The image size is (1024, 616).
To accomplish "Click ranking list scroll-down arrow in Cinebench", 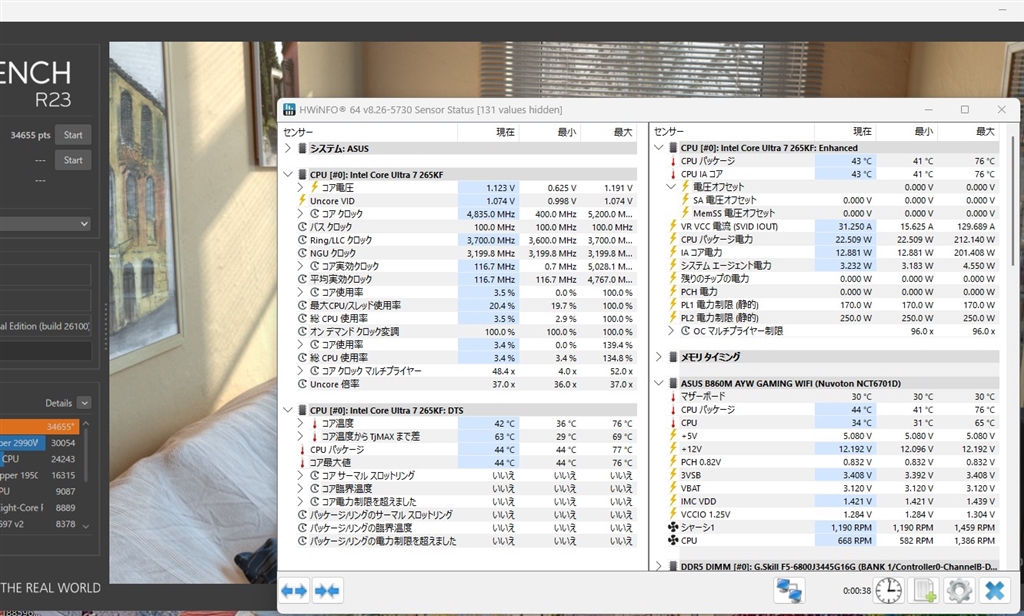I will click(86, 526).
